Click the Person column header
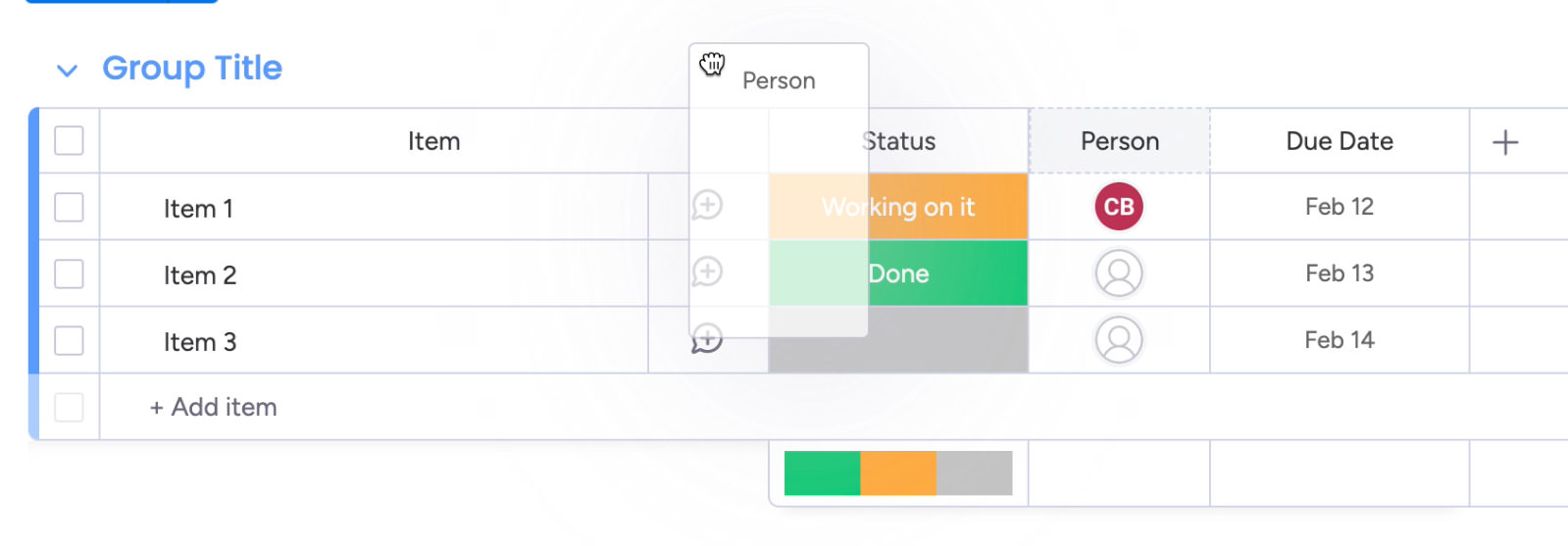This screenshot has width=1568, height=546. coord(1119,141)
